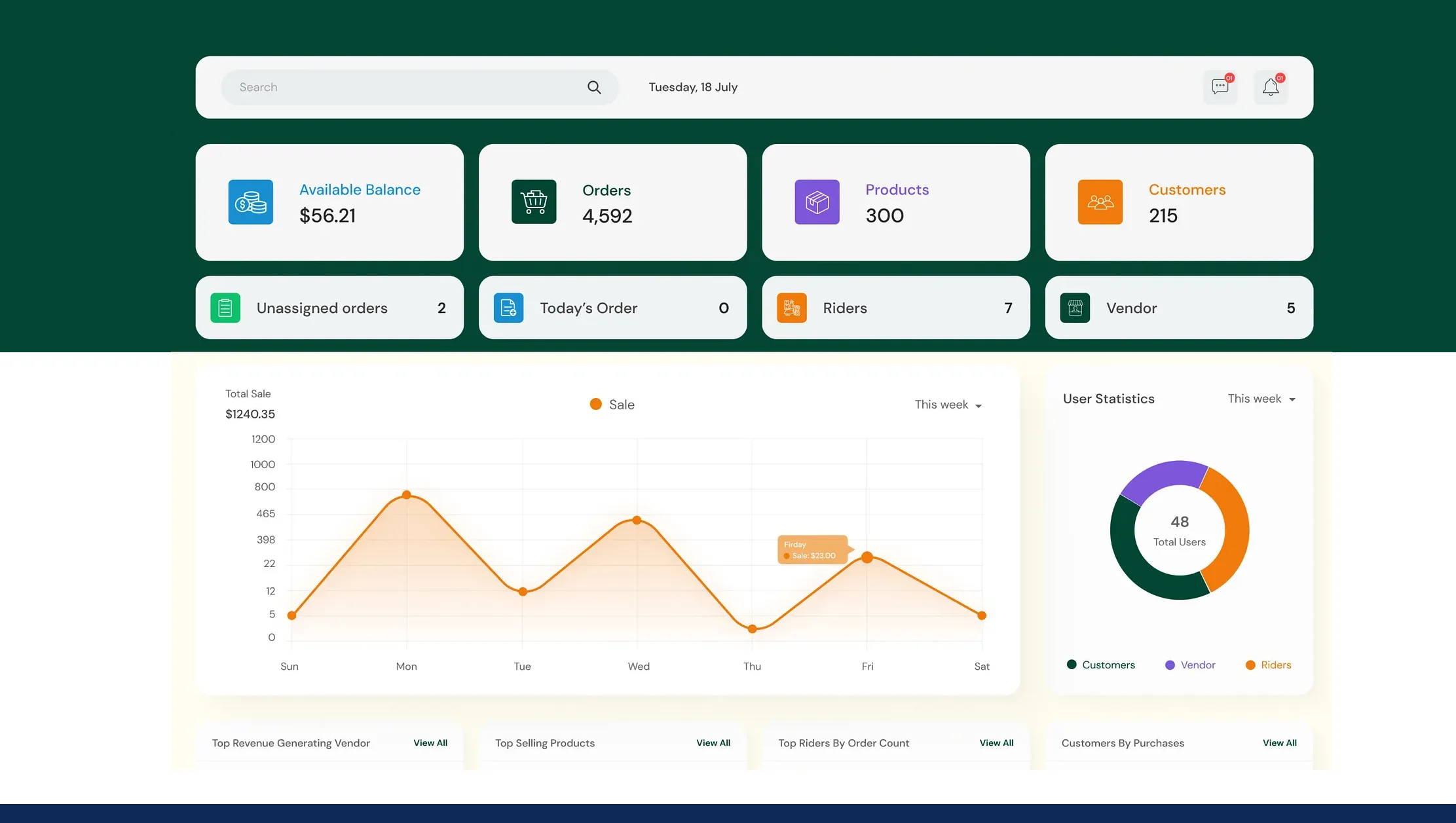Click the Unassigned orders clipboard icon
The width and height of the screenshot is (1456, 823).
(x=225, y=308)
